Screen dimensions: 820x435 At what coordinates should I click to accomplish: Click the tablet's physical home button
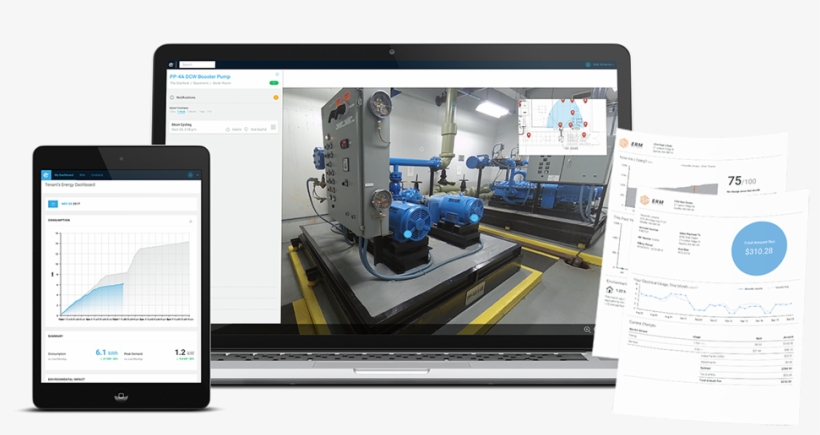[x=121, y=397]
